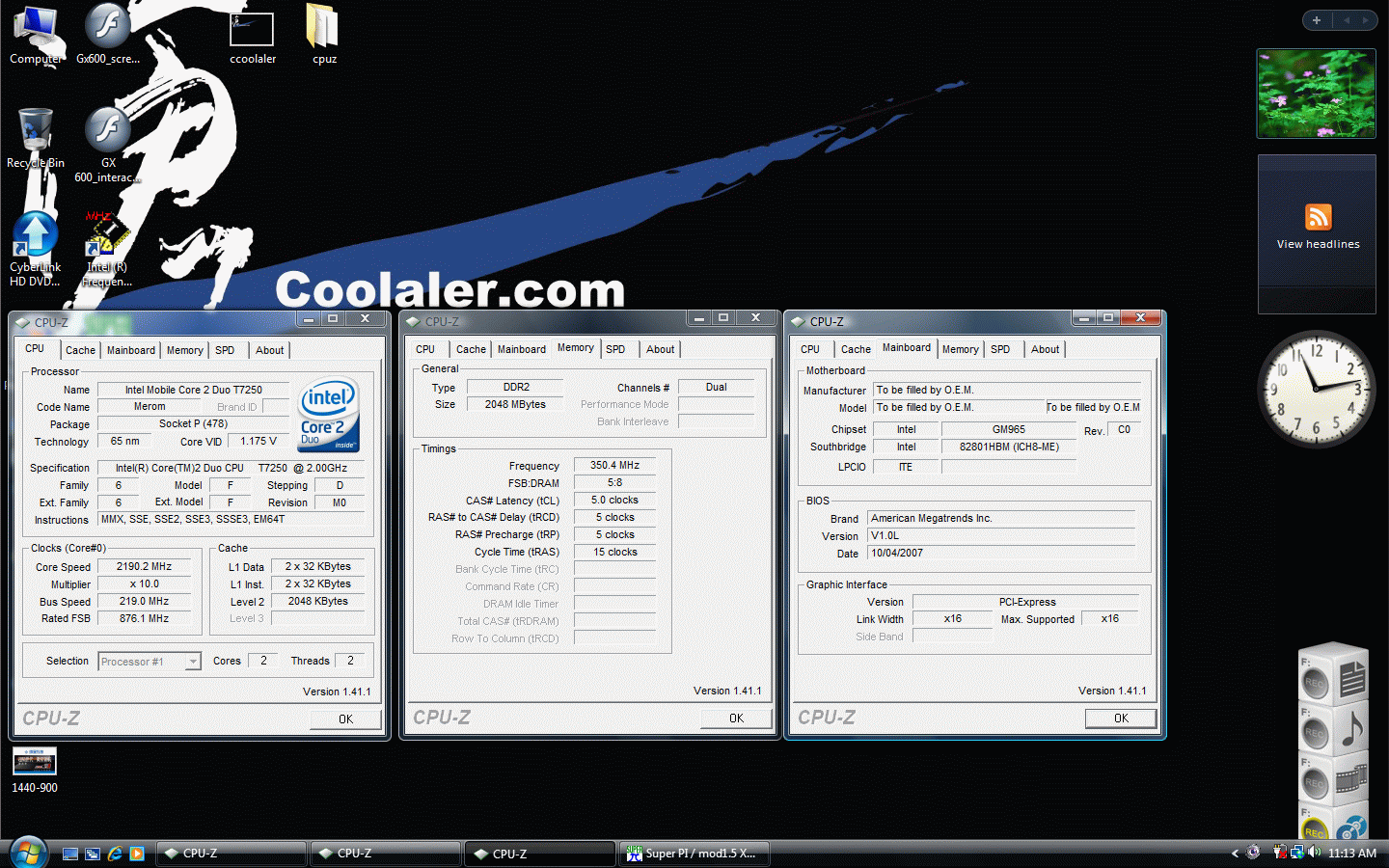Launch the Intel(R) Frequency shortcut icon
This screenshot has height=868, width=1389.
[x=107, y=250]
